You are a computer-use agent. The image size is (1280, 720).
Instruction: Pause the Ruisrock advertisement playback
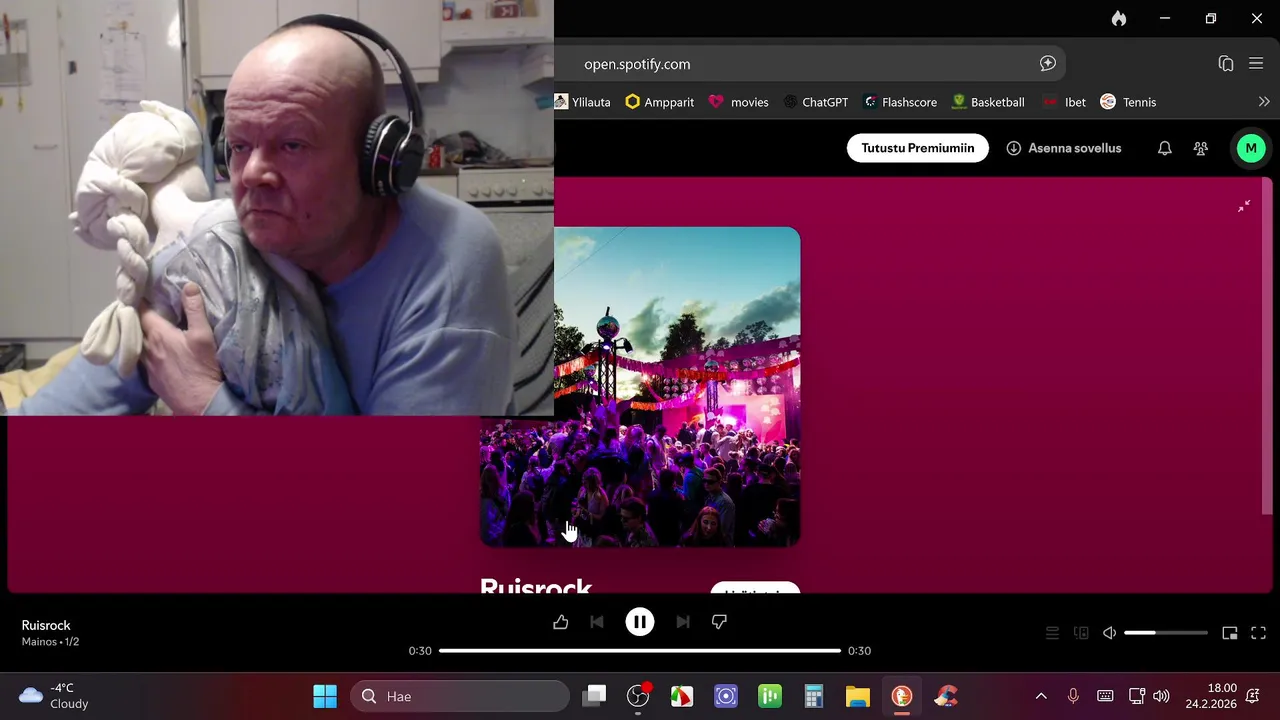pyautogui.click(x=640, y=622)
